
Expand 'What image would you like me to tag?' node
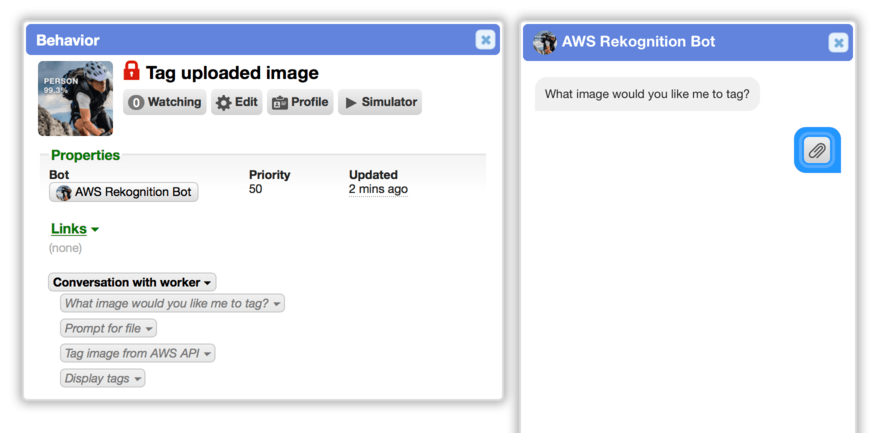(x=173, y=303)
